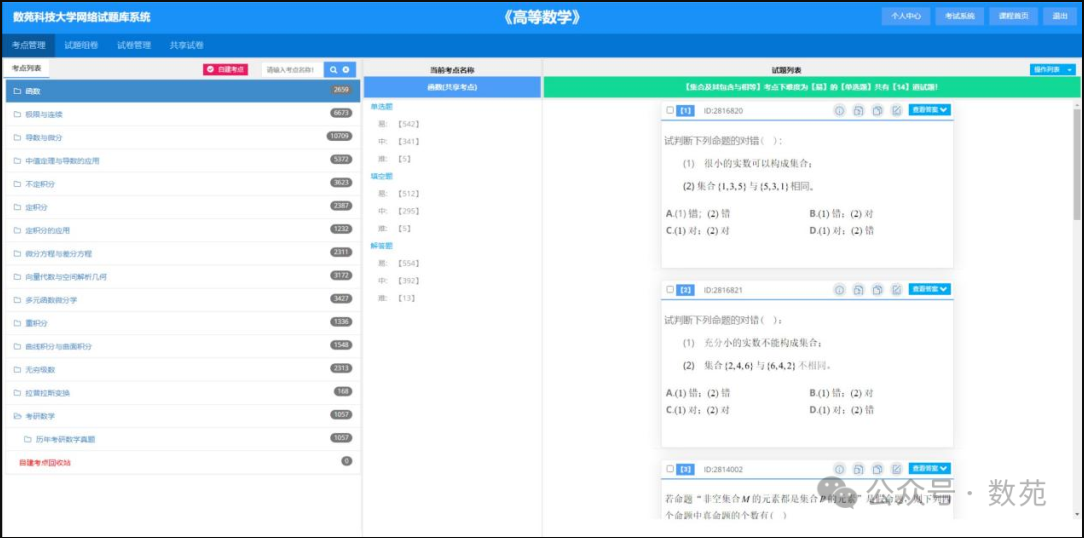Screen dimensions: 1084x538
Task: Edit question ID:2816821 with pencil icon
Action: pyautogui.click(x=897, y=290)
